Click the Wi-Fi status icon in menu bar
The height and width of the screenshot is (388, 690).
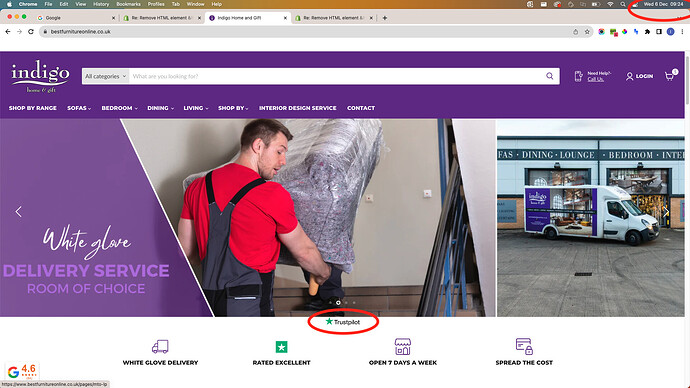[610, 4]
